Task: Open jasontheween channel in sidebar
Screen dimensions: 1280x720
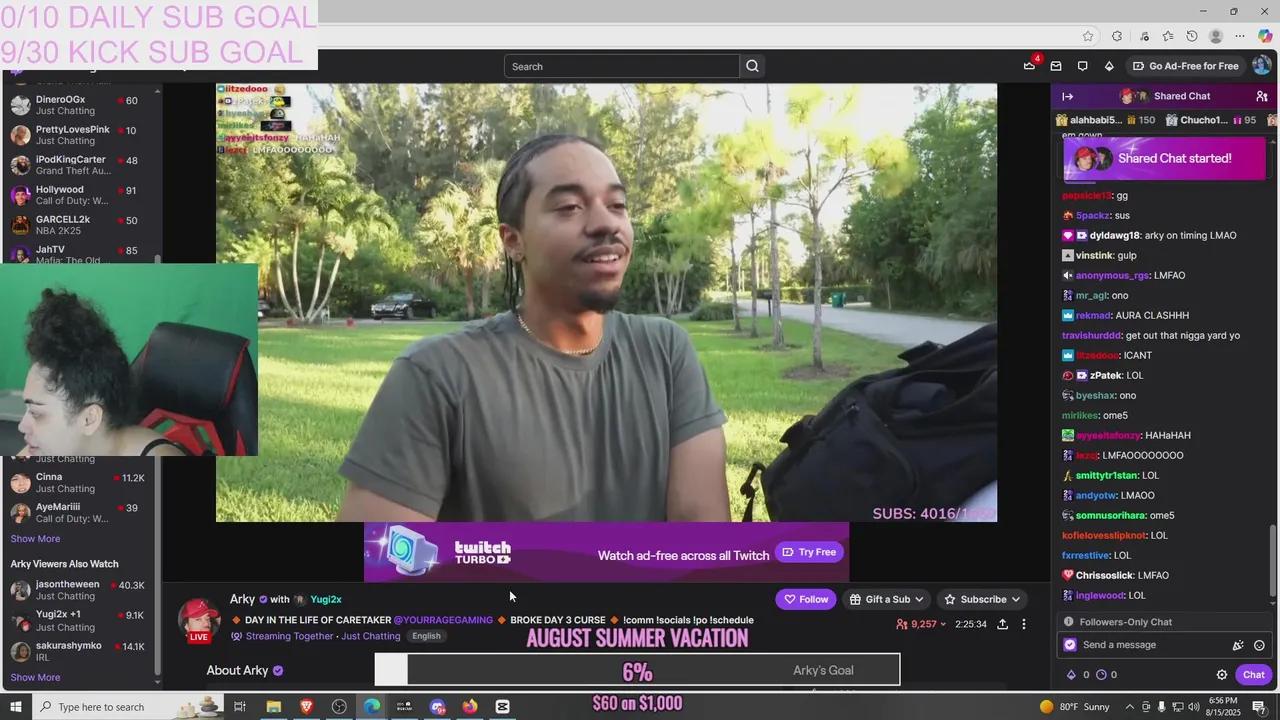Action: click(80, 590)
